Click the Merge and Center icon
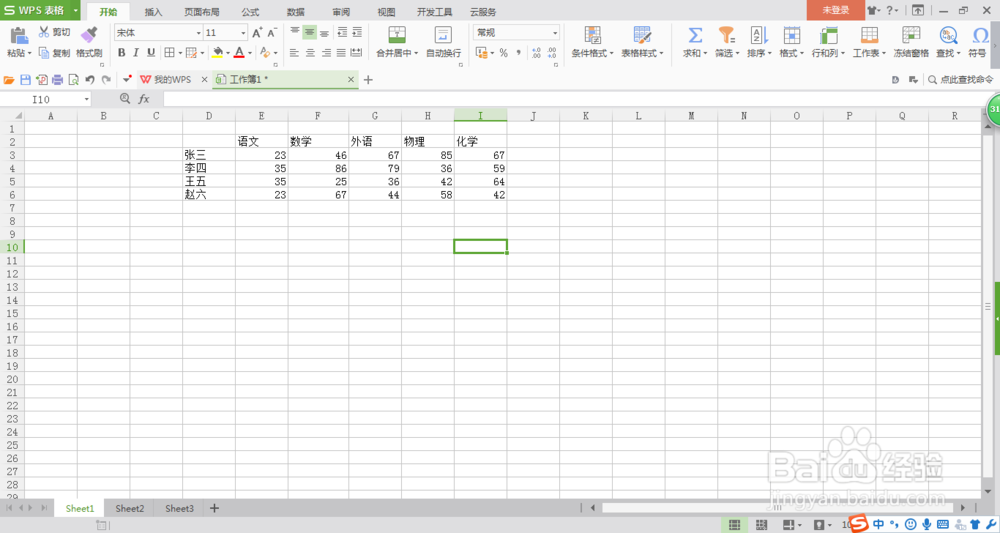Screen dimensions: 1000x533 pos(397,35)
